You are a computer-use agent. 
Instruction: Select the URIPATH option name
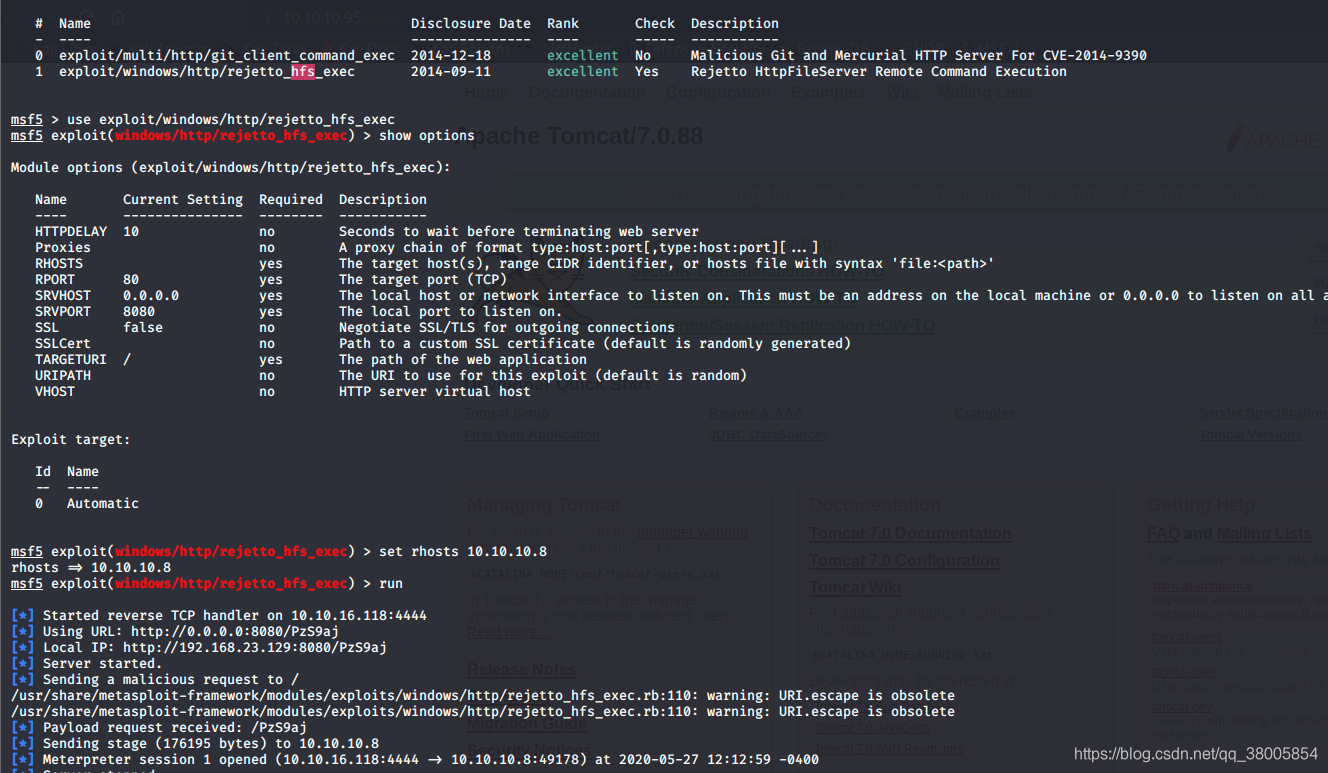pyautogui.click(x=63, y=375)
